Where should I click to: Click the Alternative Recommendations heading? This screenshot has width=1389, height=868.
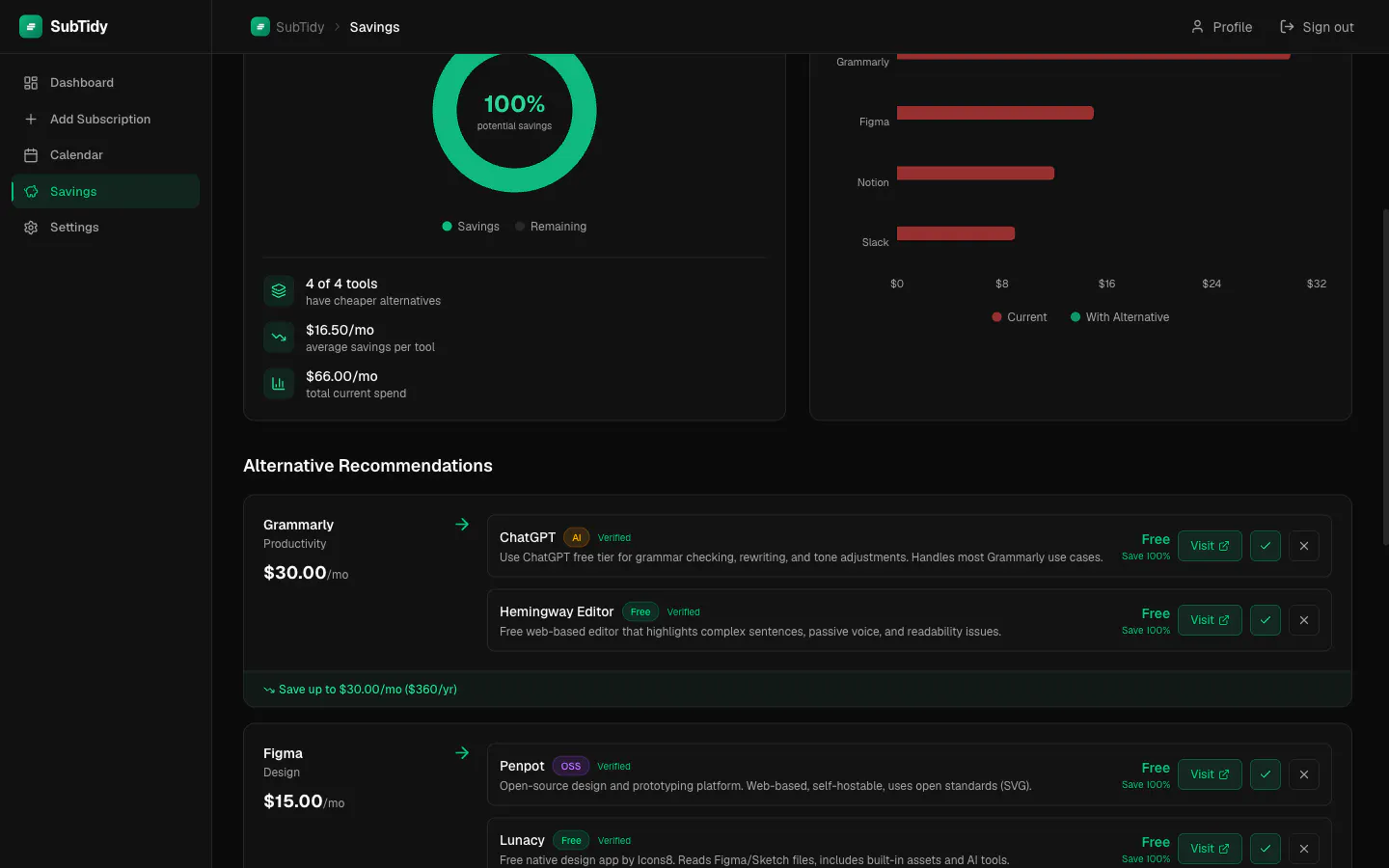(x=368, y=466)
